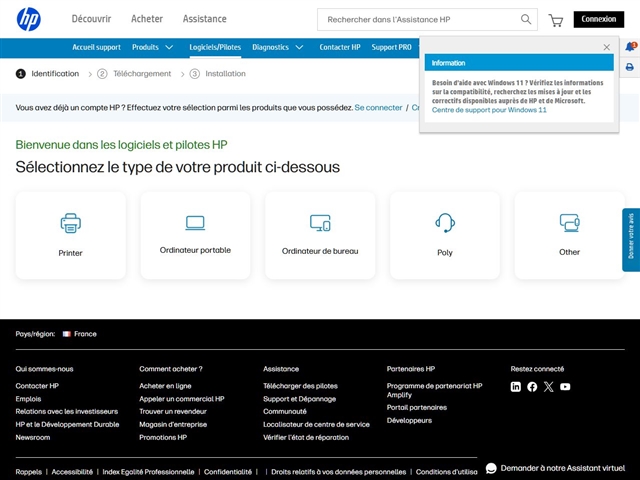Open the notifications bell
This screenshot has height=480, width=640.
coord(630,47)
